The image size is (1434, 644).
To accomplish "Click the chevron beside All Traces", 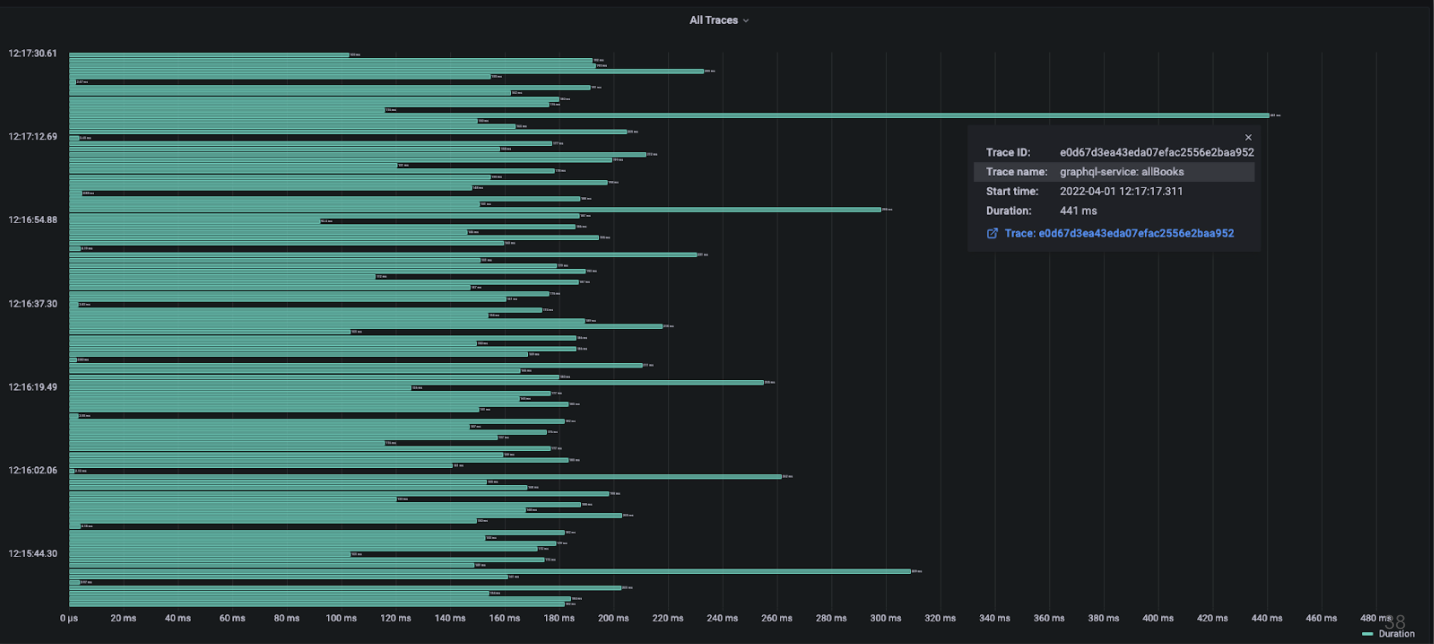I will pyautogui.click(x=746, y=21).
